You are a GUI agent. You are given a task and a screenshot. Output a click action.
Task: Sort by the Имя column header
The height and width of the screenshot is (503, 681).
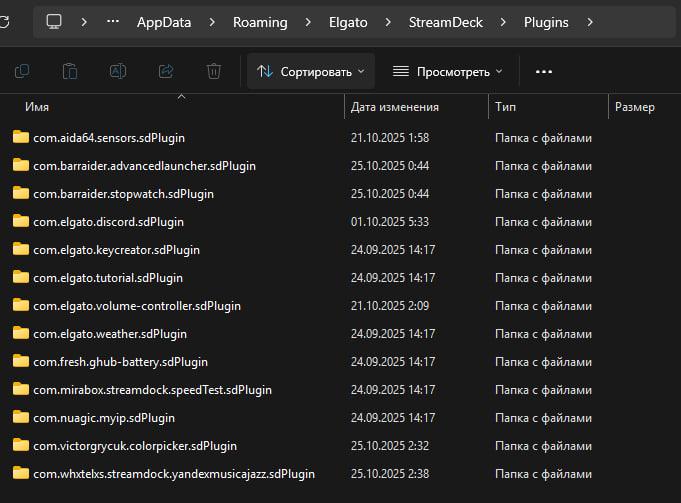(x=37, y=107)
